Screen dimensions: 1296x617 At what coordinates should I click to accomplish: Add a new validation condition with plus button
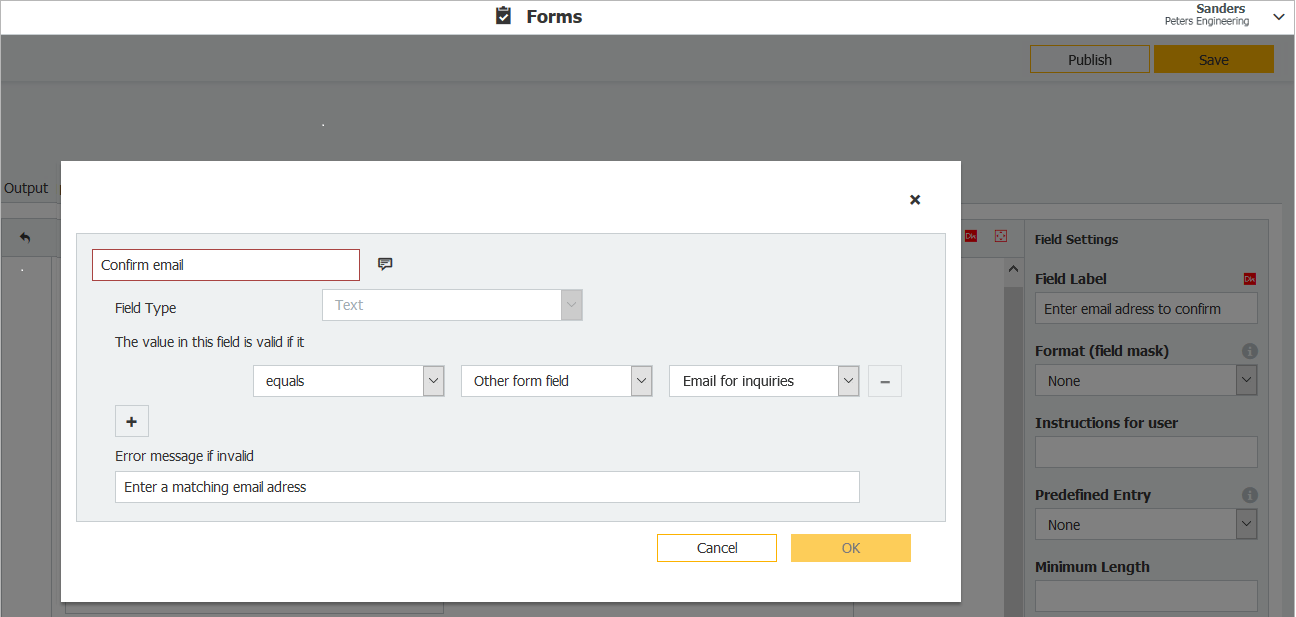131,420
